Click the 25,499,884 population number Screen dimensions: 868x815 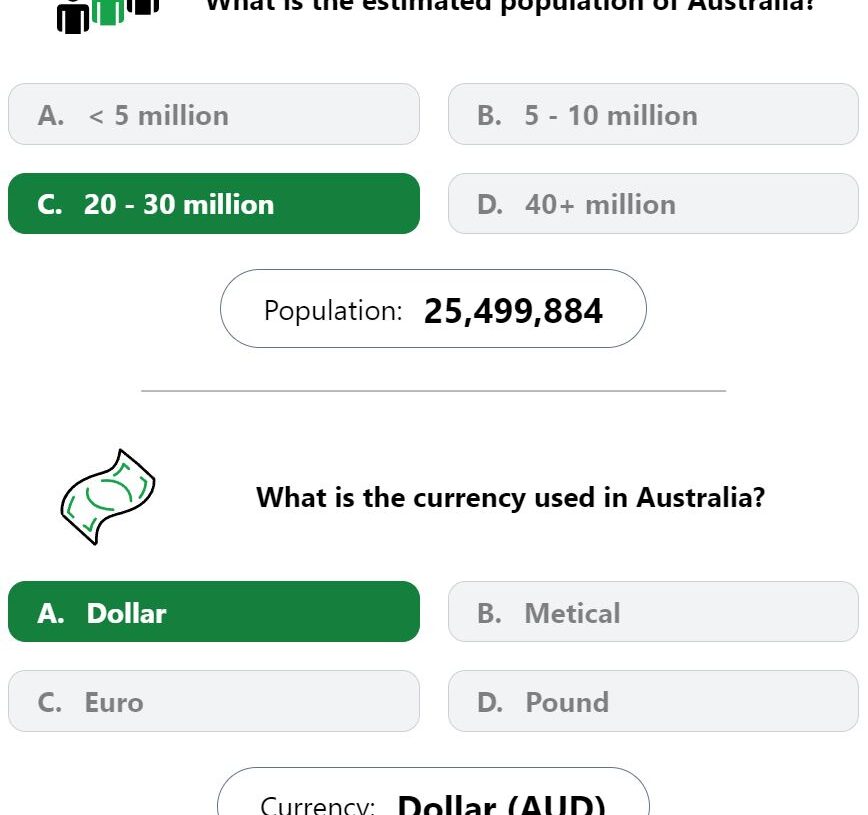(x=513, y=311)
